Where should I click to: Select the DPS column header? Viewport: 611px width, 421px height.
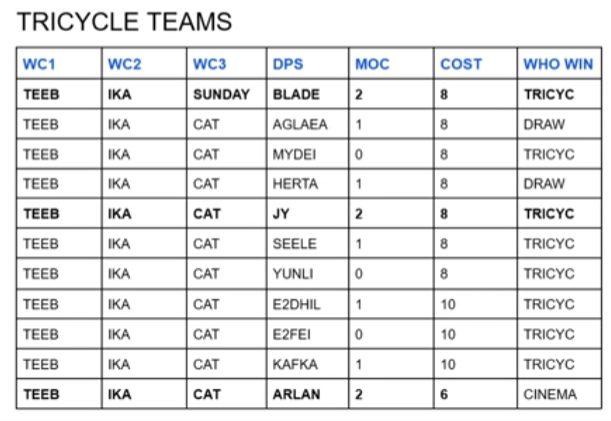(x=308, y=64)
